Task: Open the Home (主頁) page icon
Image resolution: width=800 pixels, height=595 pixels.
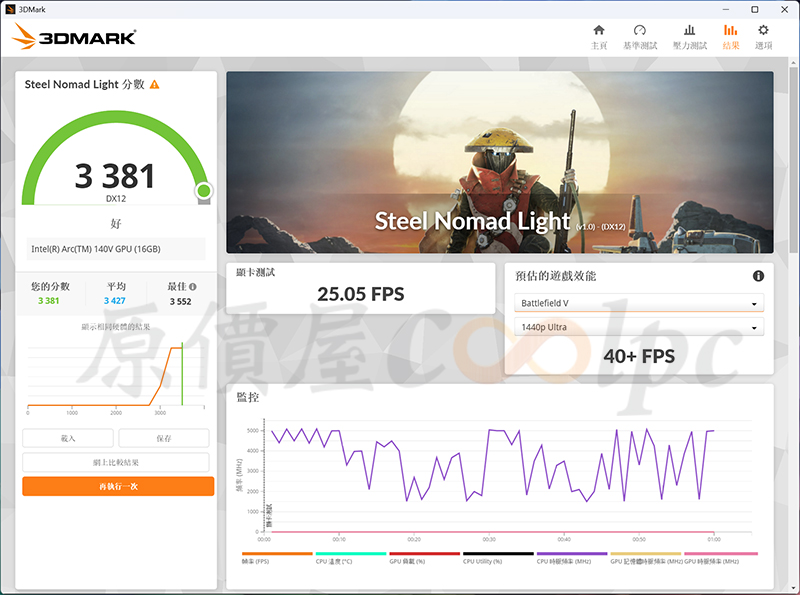Action: click(599, 31)
